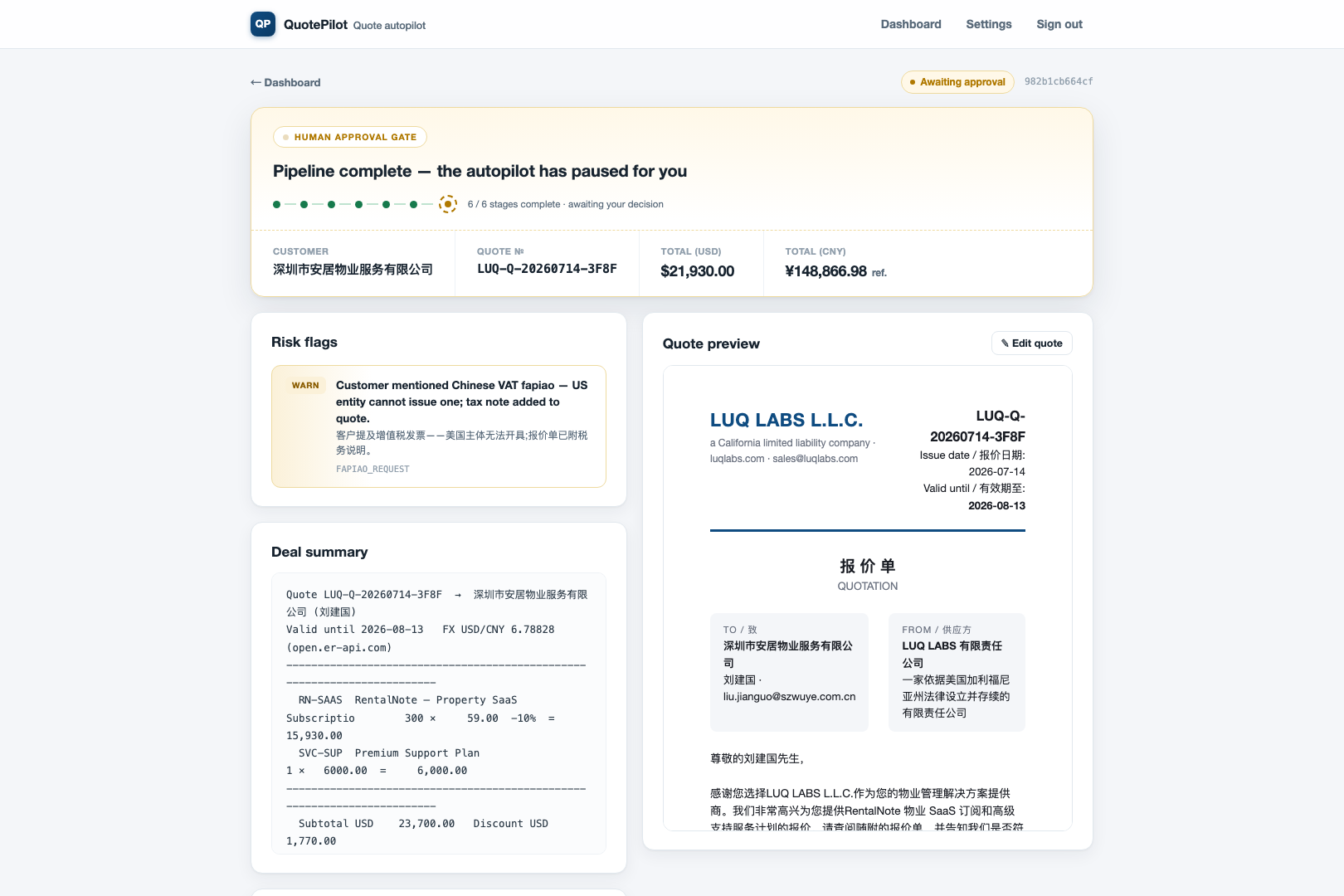
Task: Click the Edit quote button
Action: coord(1032,343)
